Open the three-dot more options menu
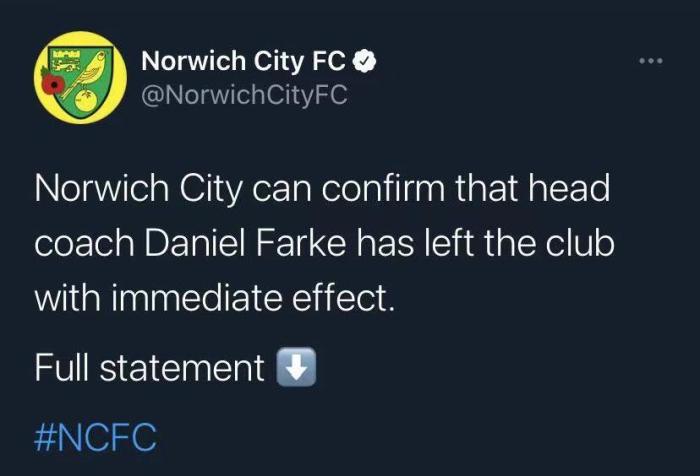The height and width of the screenshot is (476, 700). click(651, 62)
